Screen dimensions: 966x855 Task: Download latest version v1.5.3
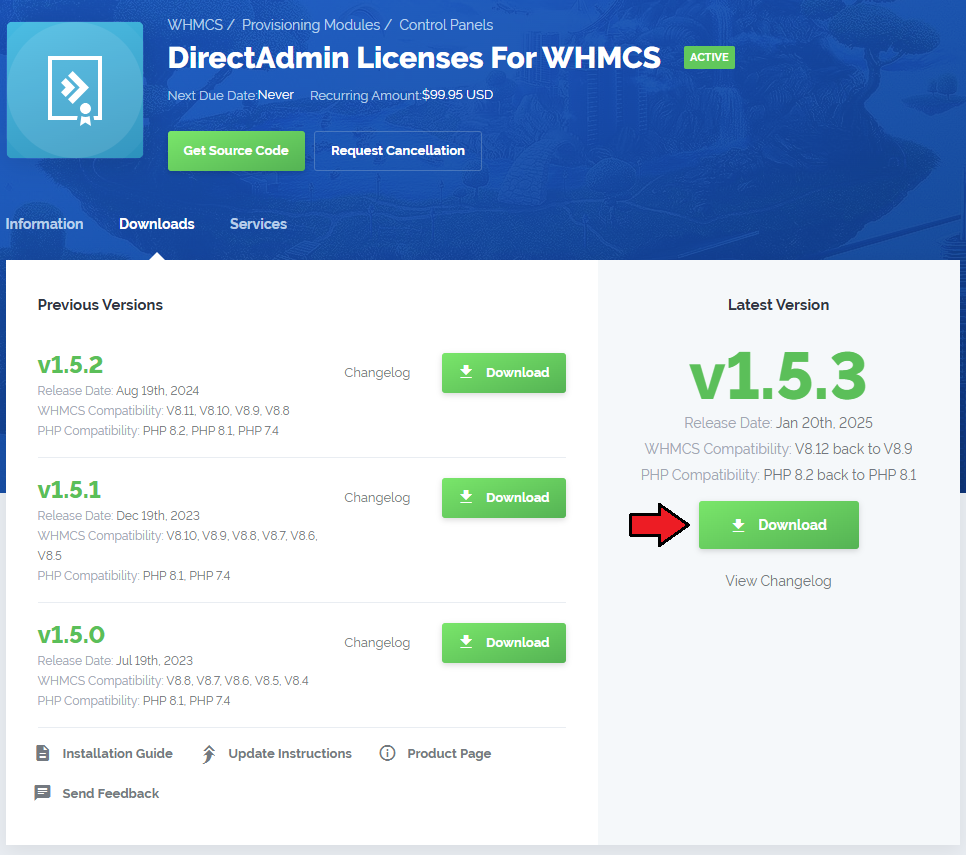[x=778, y=525]
